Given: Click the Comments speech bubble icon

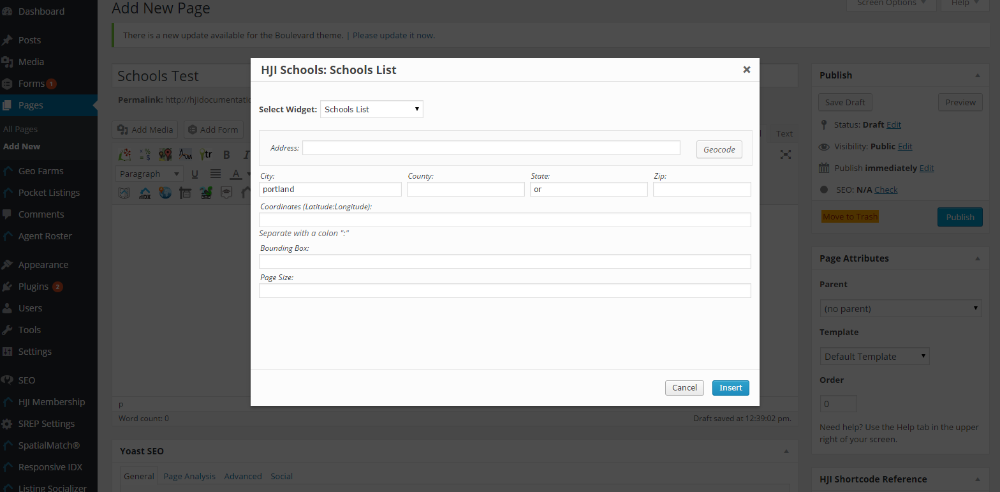Looking at the screenshot, I should 7,214.
